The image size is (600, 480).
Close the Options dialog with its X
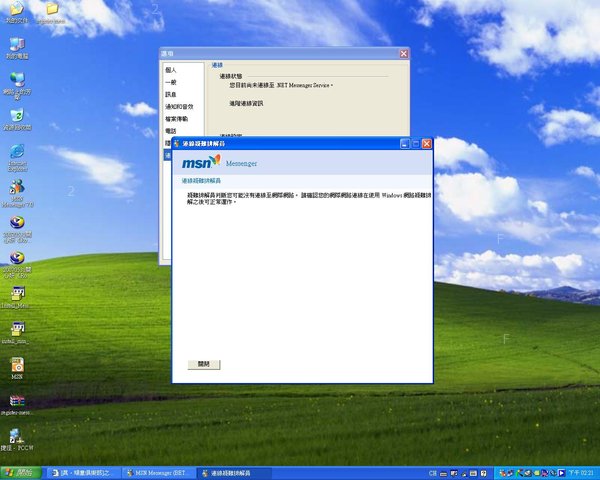404,54
